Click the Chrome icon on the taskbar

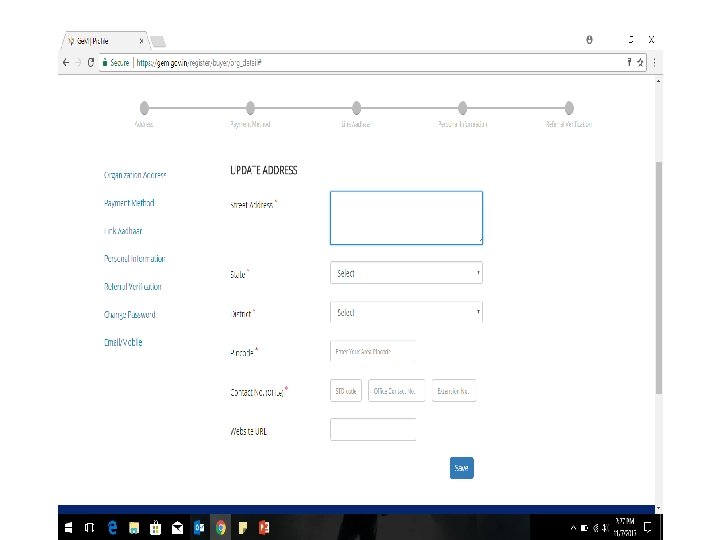(x=221, y=528)
